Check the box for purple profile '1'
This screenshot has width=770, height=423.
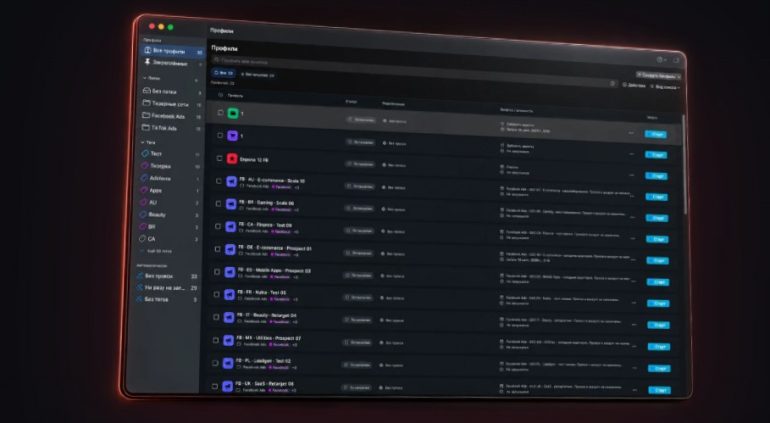tap(220, 135)
